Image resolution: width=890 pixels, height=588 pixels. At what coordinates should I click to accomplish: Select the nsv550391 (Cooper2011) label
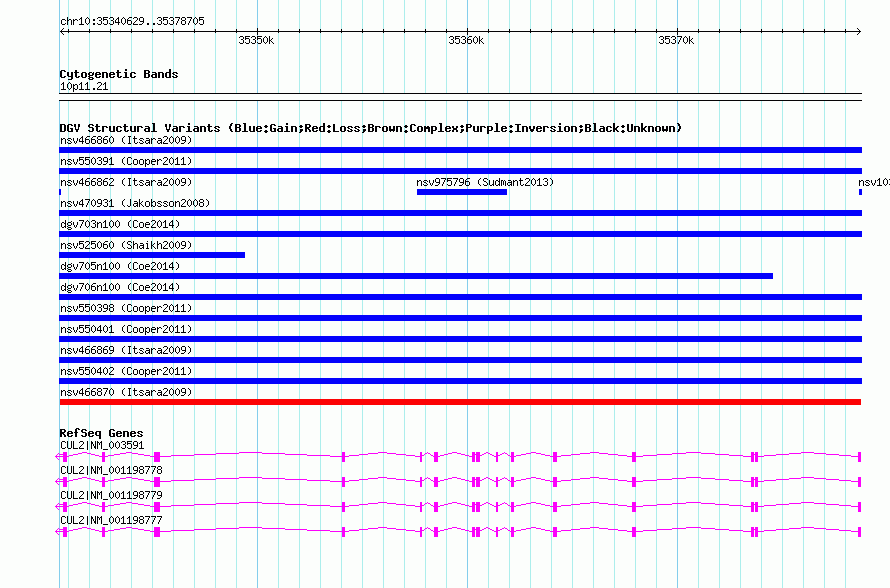(126, 161)
